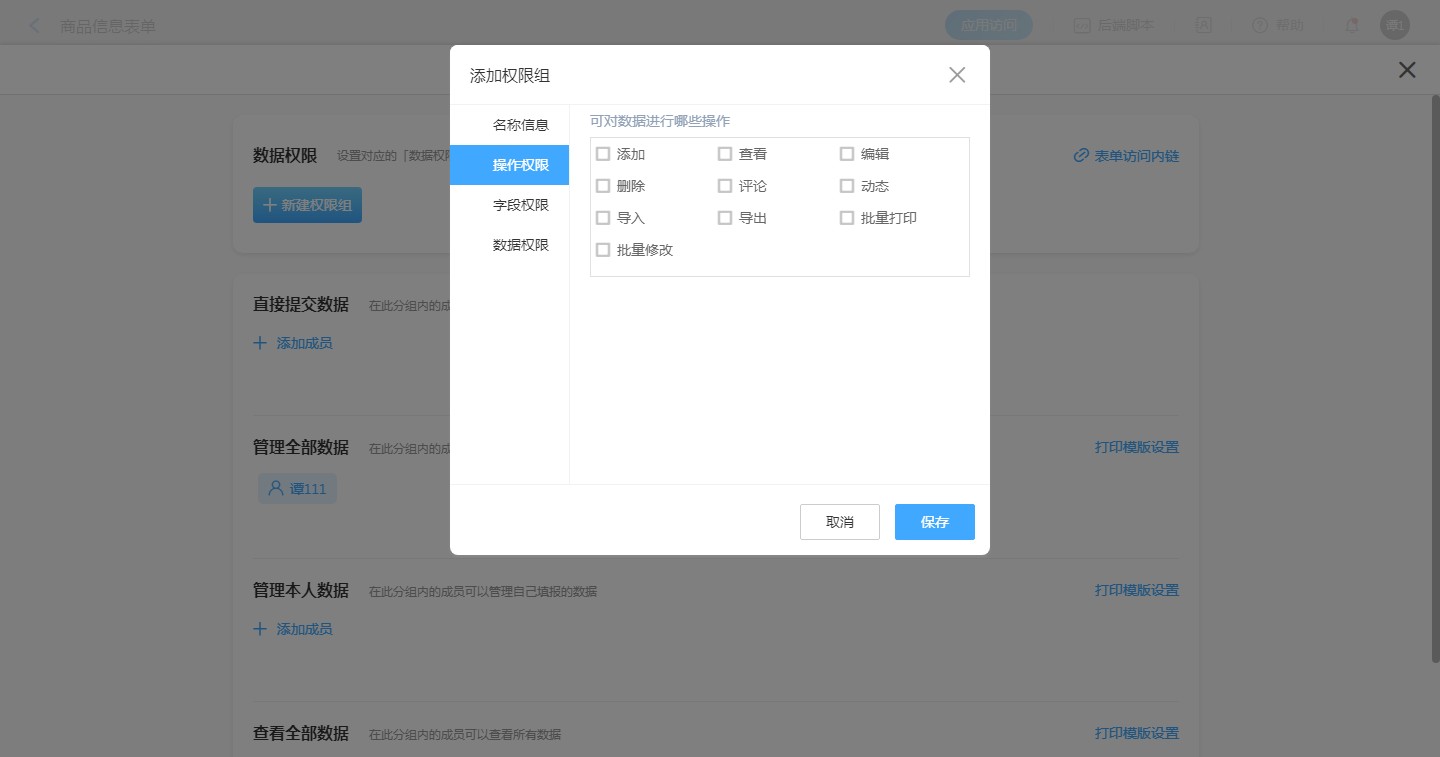This screenshot has width=1440, height=757.
Task: Click the 后端脚本 code icon
Action: 1081,25
